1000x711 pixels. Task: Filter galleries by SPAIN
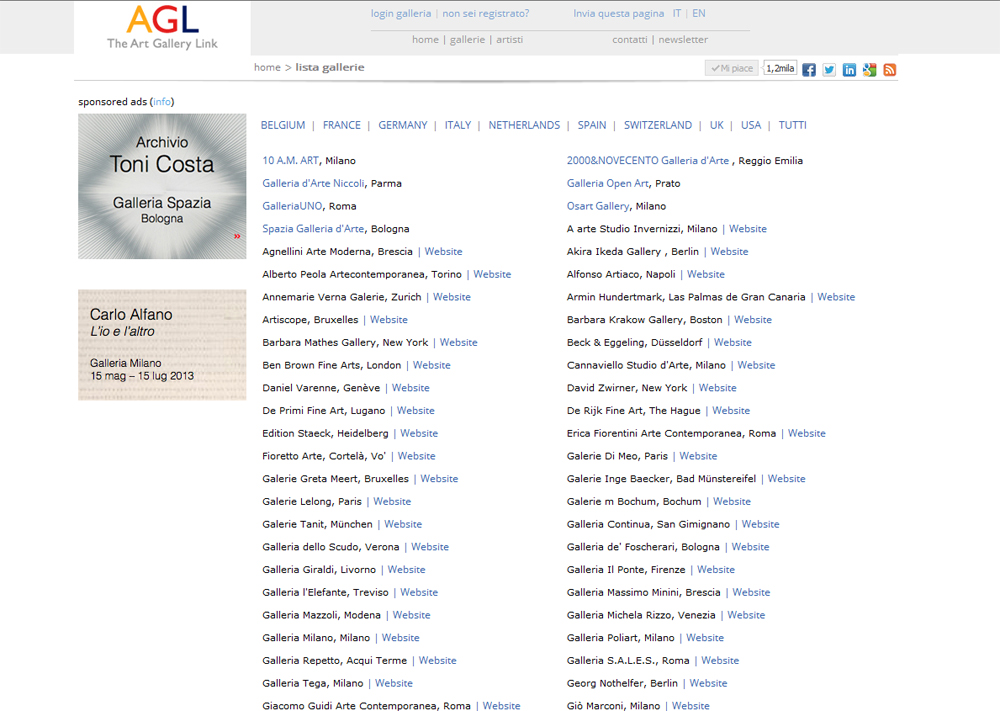click(591, 126)
